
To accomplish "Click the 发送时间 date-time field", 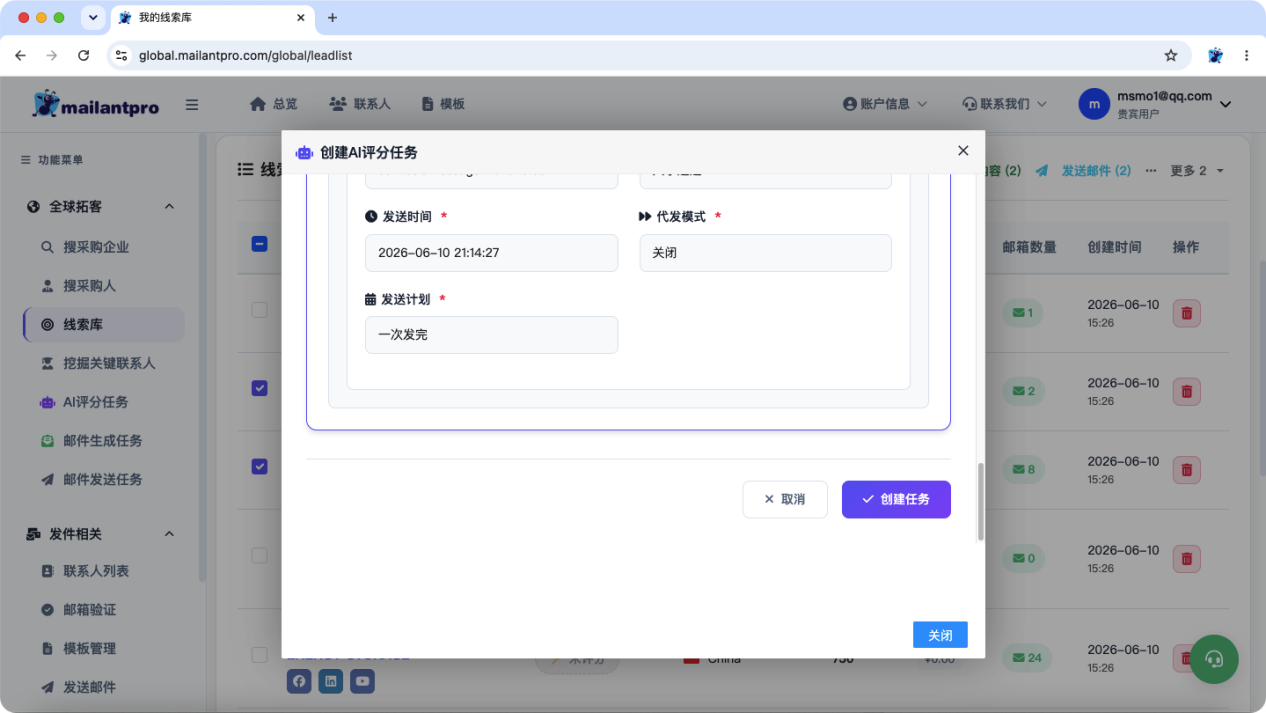I will (x=491, y=253).
